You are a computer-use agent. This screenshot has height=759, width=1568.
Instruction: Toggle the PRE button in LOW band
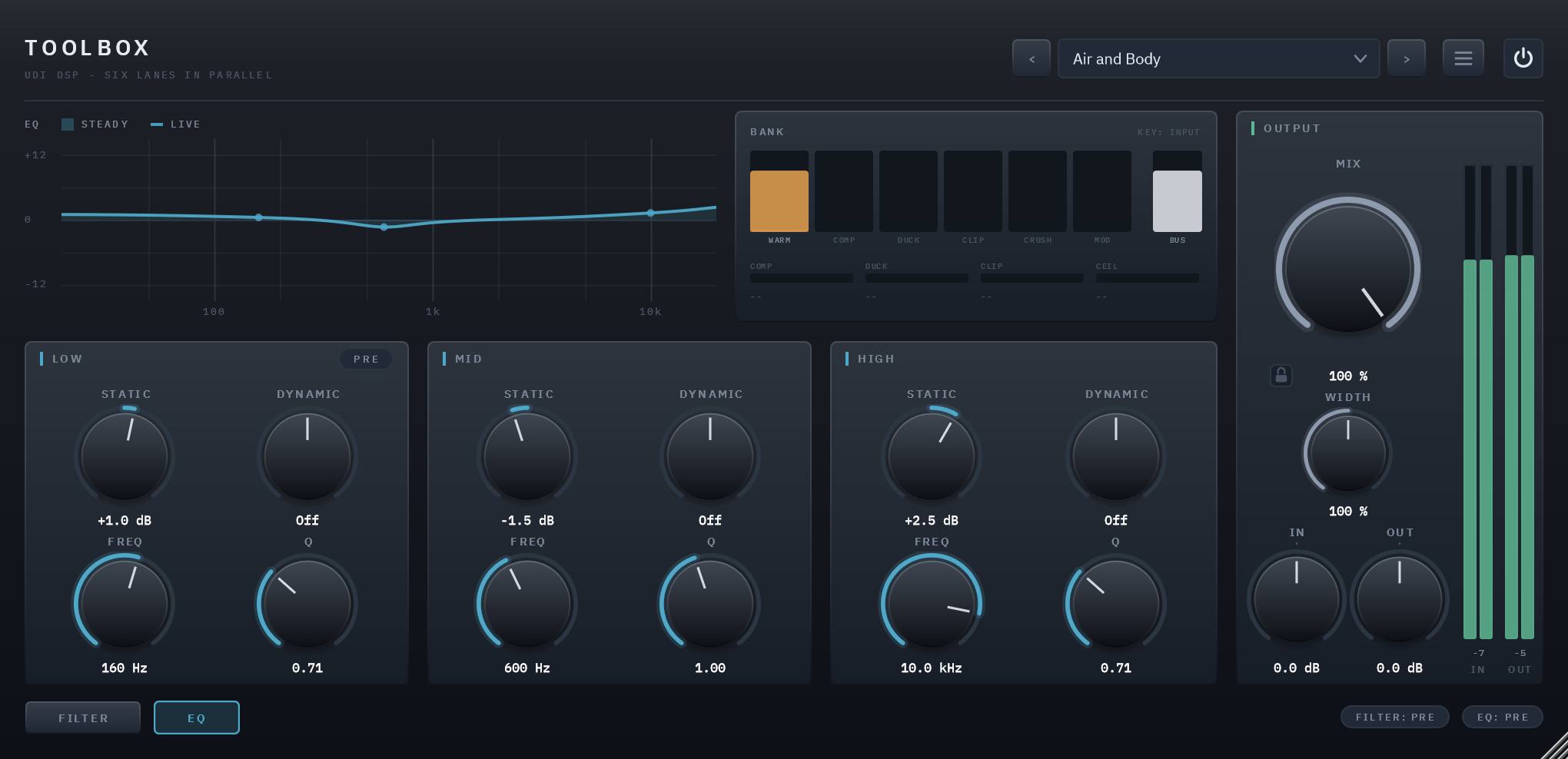[x=366, y=359]
